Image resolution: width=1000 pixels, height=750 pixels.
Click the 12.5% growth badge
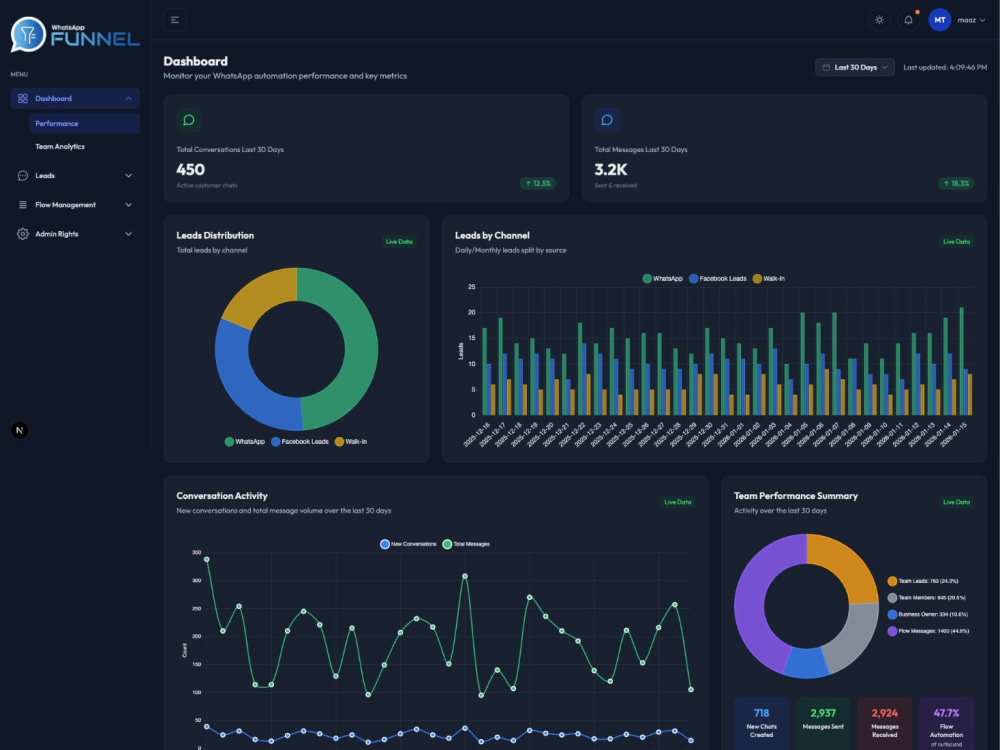(x=538, y=184)
